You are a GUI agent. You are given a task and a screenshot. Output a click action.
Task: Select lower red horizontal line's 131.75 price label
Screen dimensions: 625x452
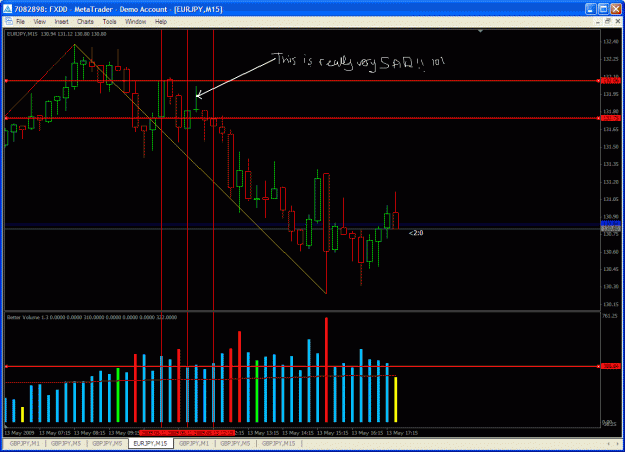pos(611,118)
